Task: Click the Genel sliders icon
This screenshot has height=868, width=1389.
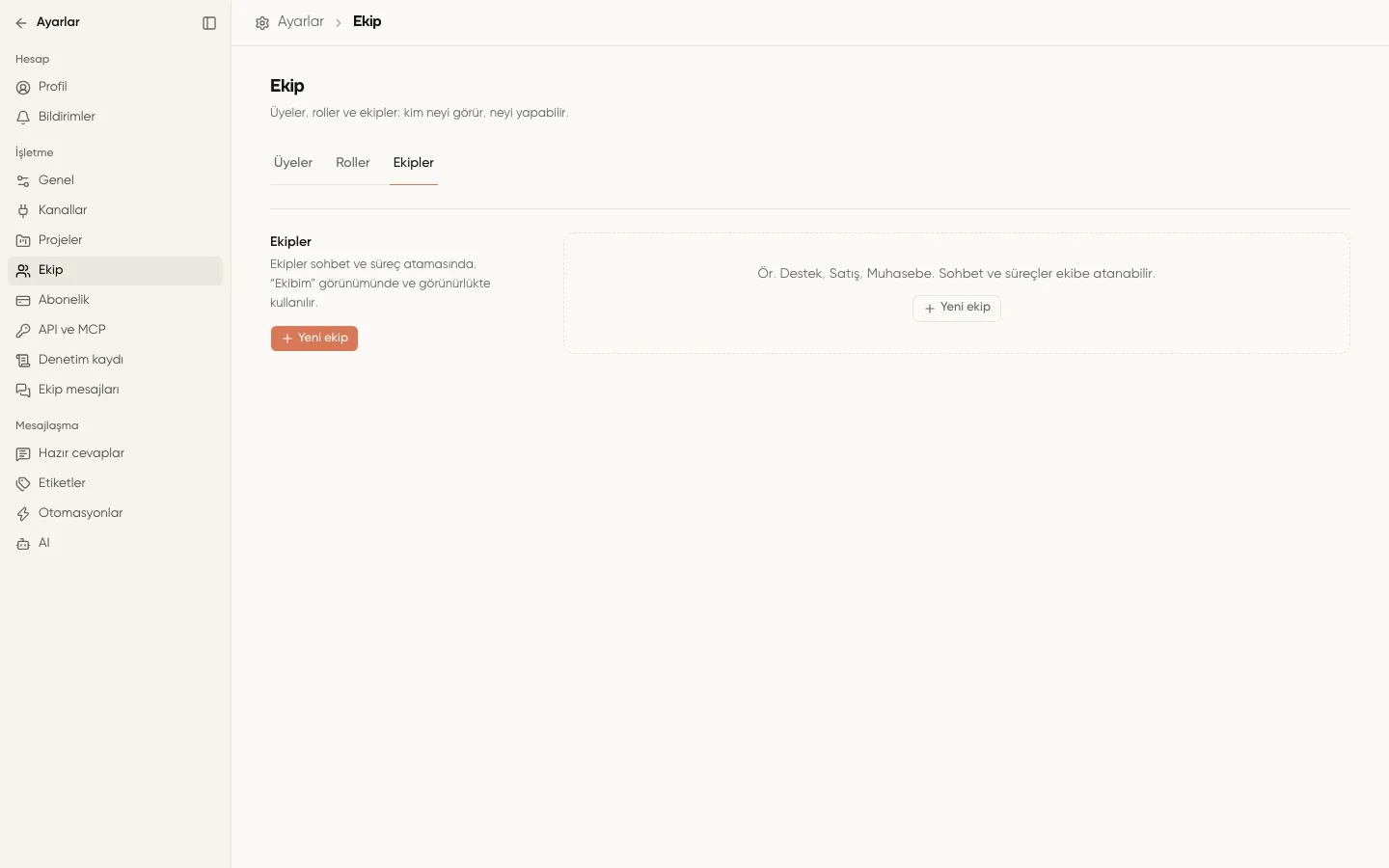Action: click(23, 181)
